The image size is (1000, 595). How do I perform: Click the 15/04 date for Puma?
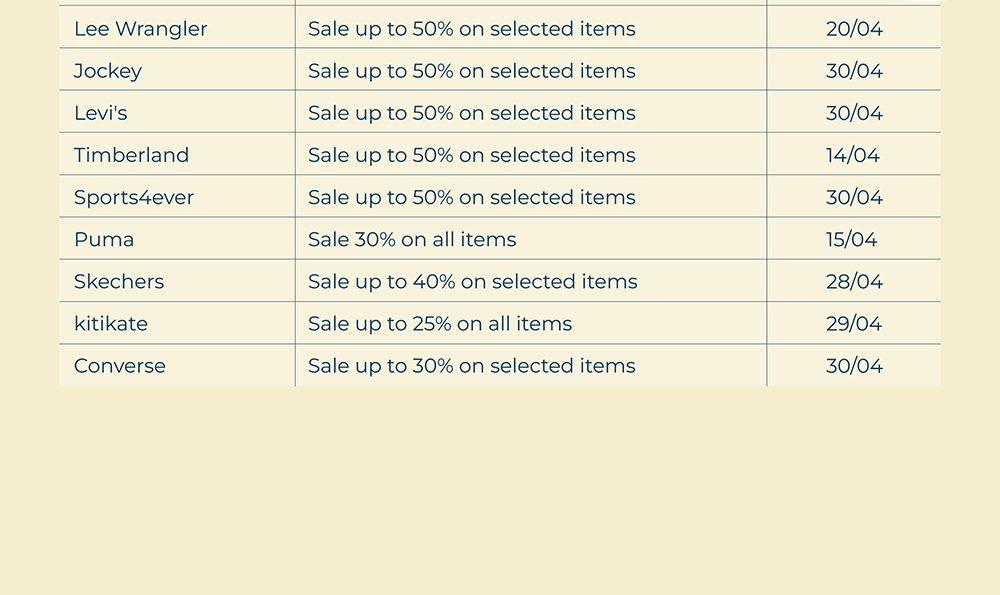[852, 239]
